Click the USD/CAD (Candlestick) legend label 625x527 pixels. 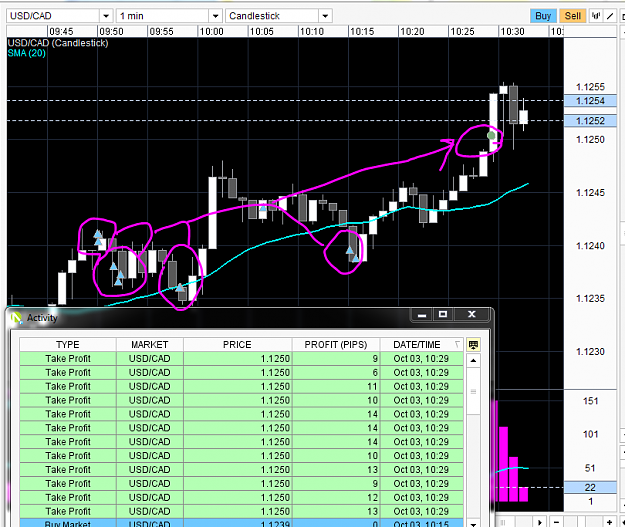(x=58, y=43)
